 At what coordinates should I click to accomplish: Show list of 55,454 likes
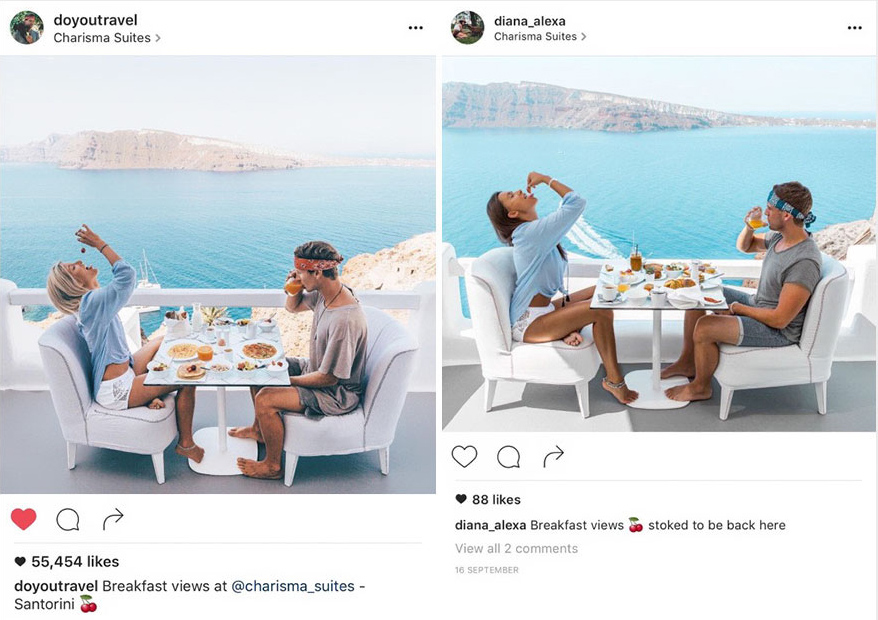pos(66,561)
